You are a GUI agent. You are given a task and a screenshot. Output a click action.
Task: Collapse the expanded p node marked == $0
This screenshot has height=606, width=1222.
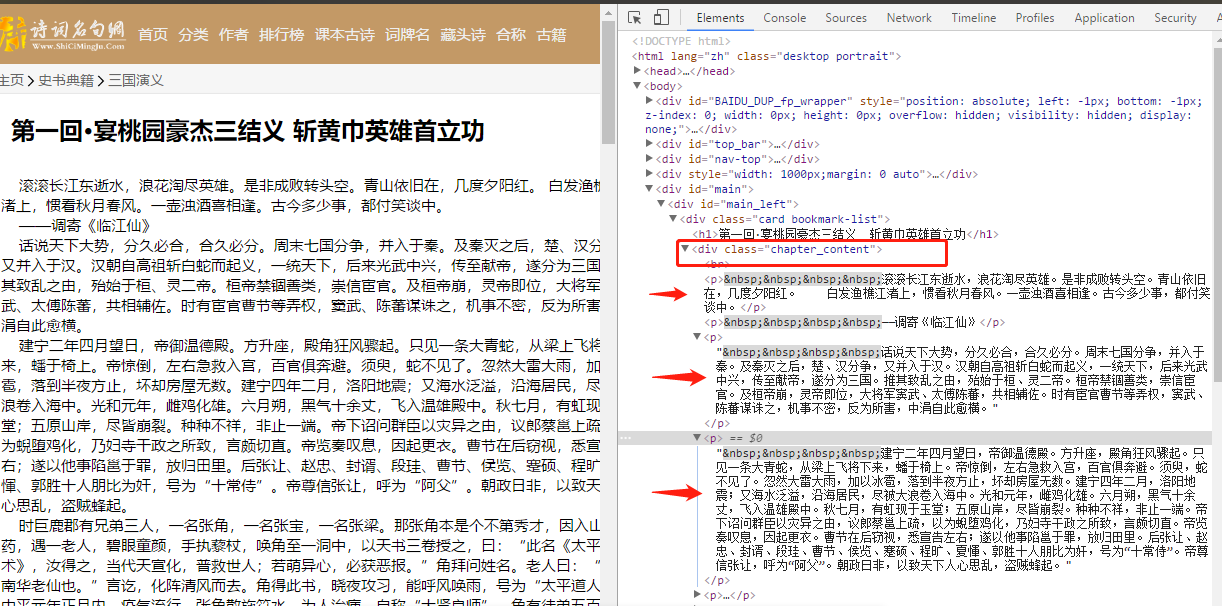tap(696, 436)
